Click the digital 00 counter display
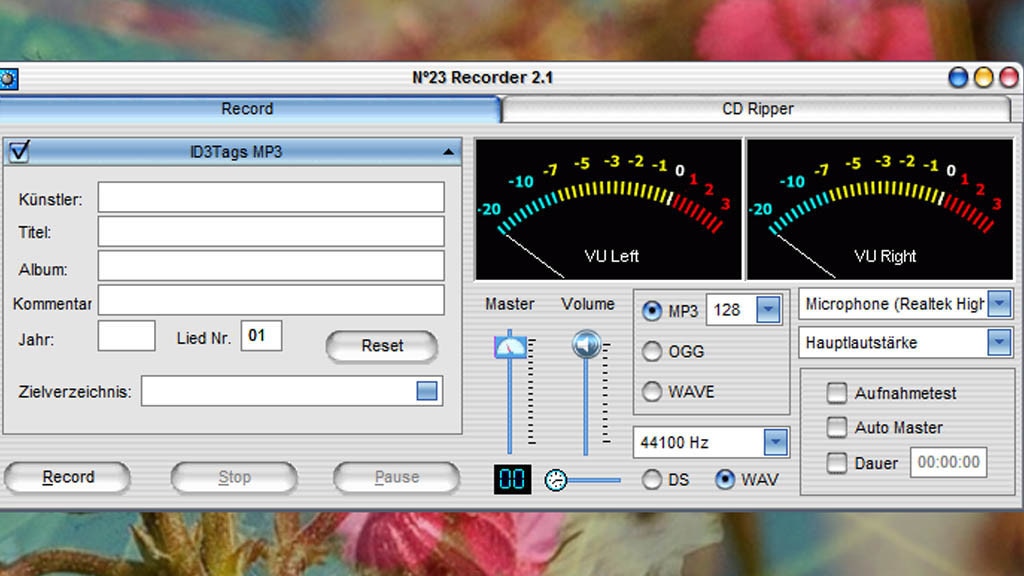Image resolution: width=1024 pixels, height=576 pixels. (512, 480)
